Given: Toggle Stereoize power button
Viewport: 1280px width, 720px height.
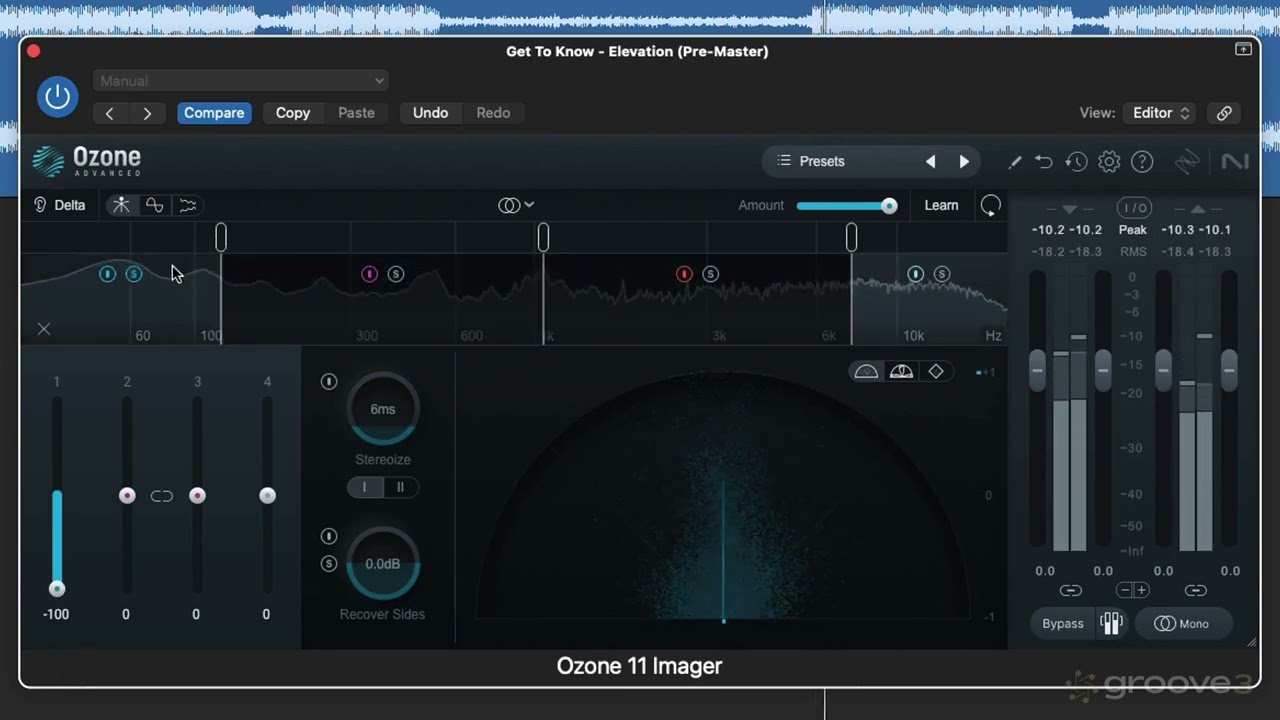Looking at the screenshot, I should pyautogui.click(x=329, y=382).
